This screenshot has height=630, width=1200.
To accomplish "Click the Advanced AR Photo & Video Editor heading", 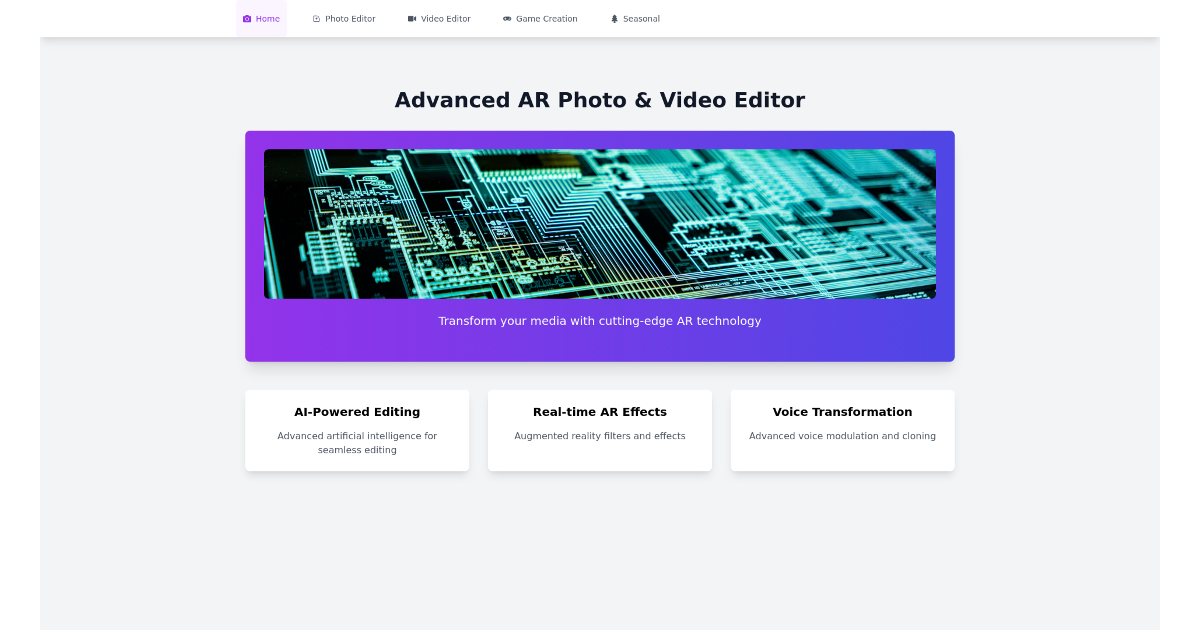I will 600,100.
